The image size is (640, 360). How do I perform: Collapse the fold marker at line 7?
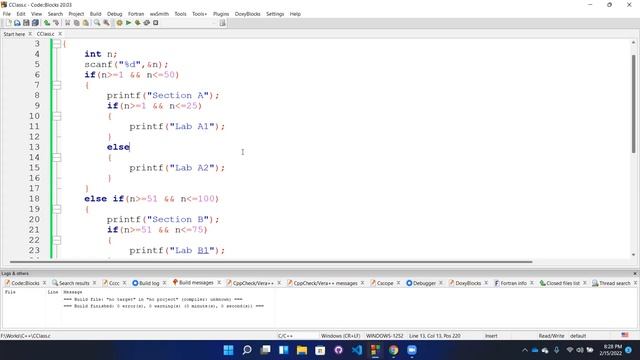click(x=57, y=85)
